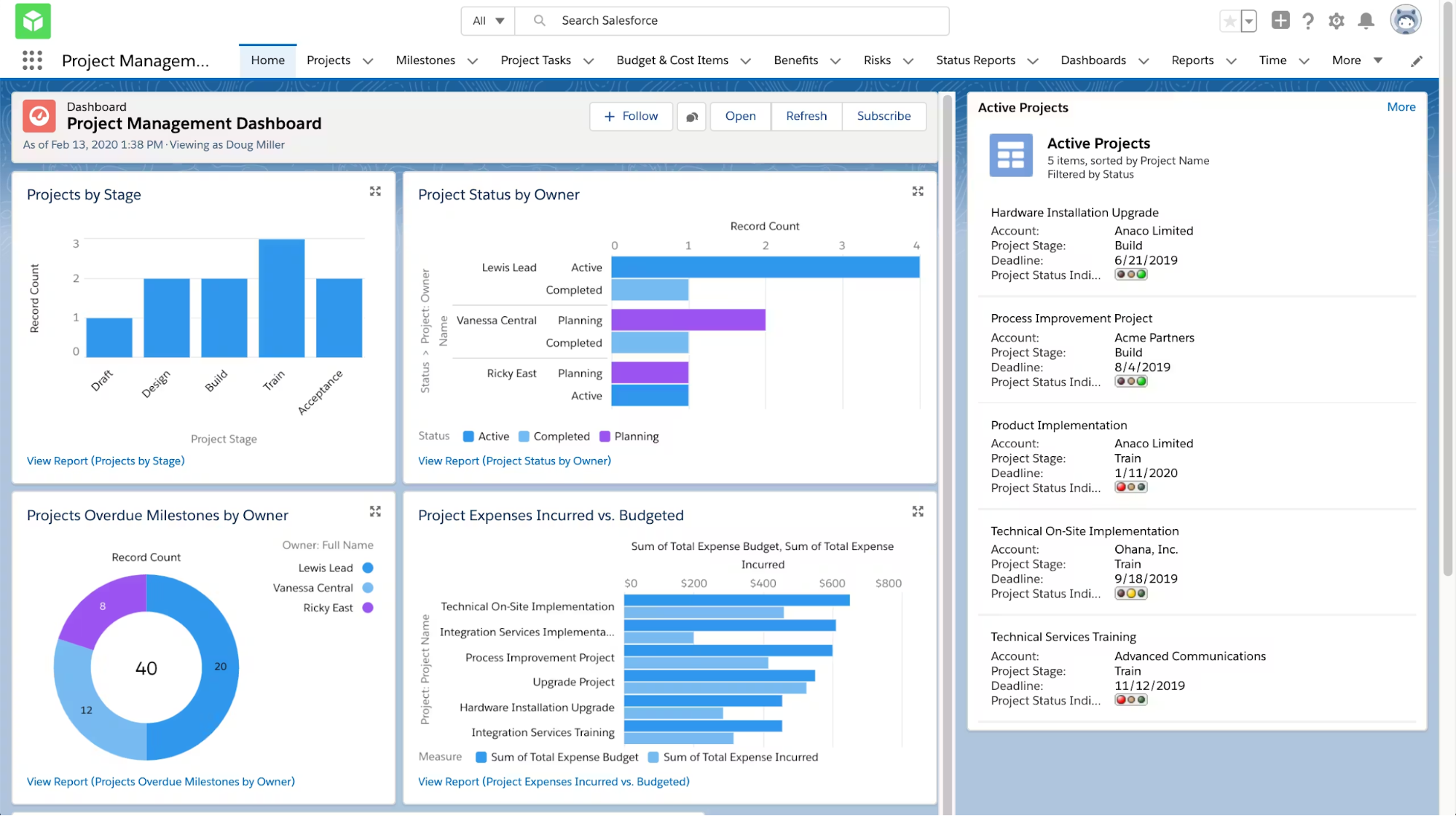This screenshot has height=816, width=1456.
Task: Open the All search scope dropdown
Action: click(488, 21)
